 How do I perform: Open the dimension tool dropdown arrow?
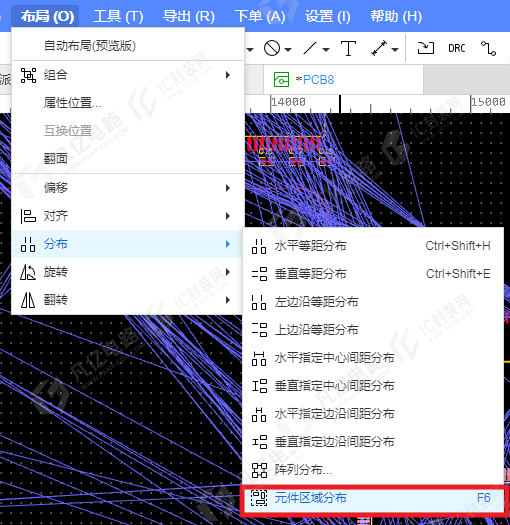pos(395,50)
